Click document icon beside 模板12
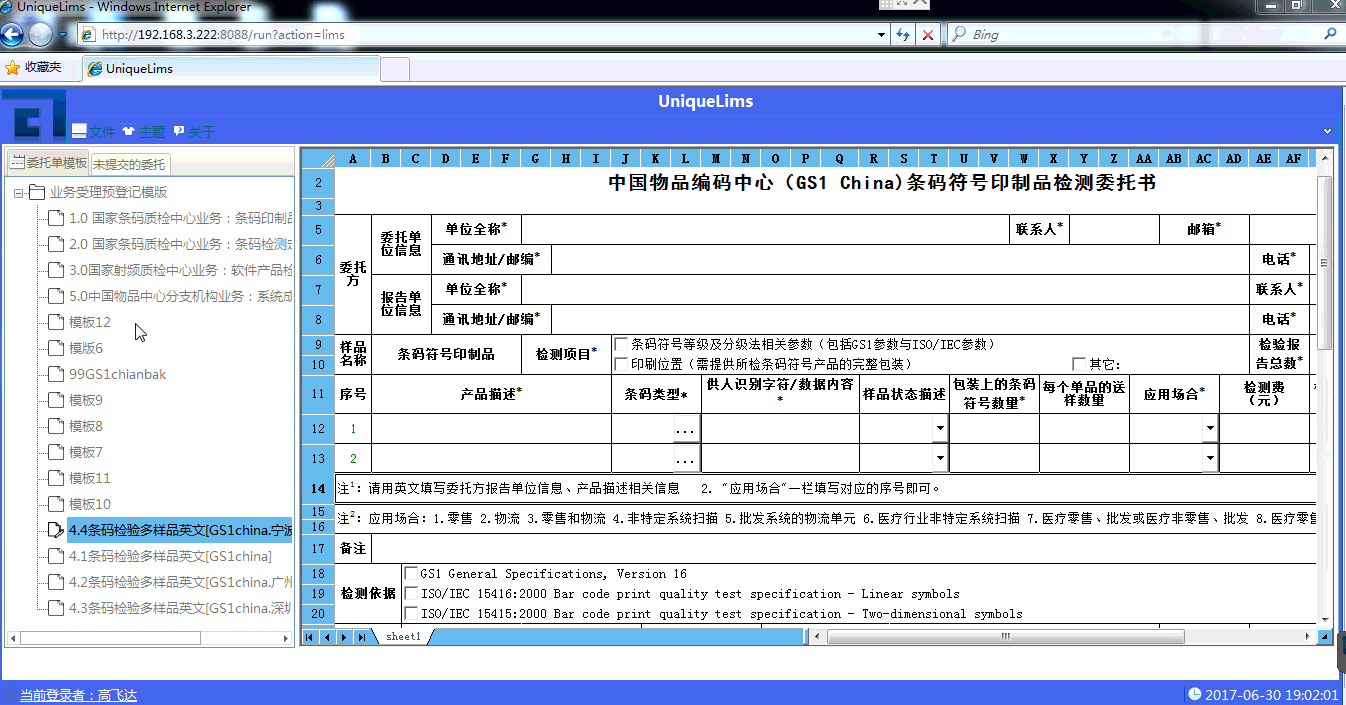 (x=56, y=322)
